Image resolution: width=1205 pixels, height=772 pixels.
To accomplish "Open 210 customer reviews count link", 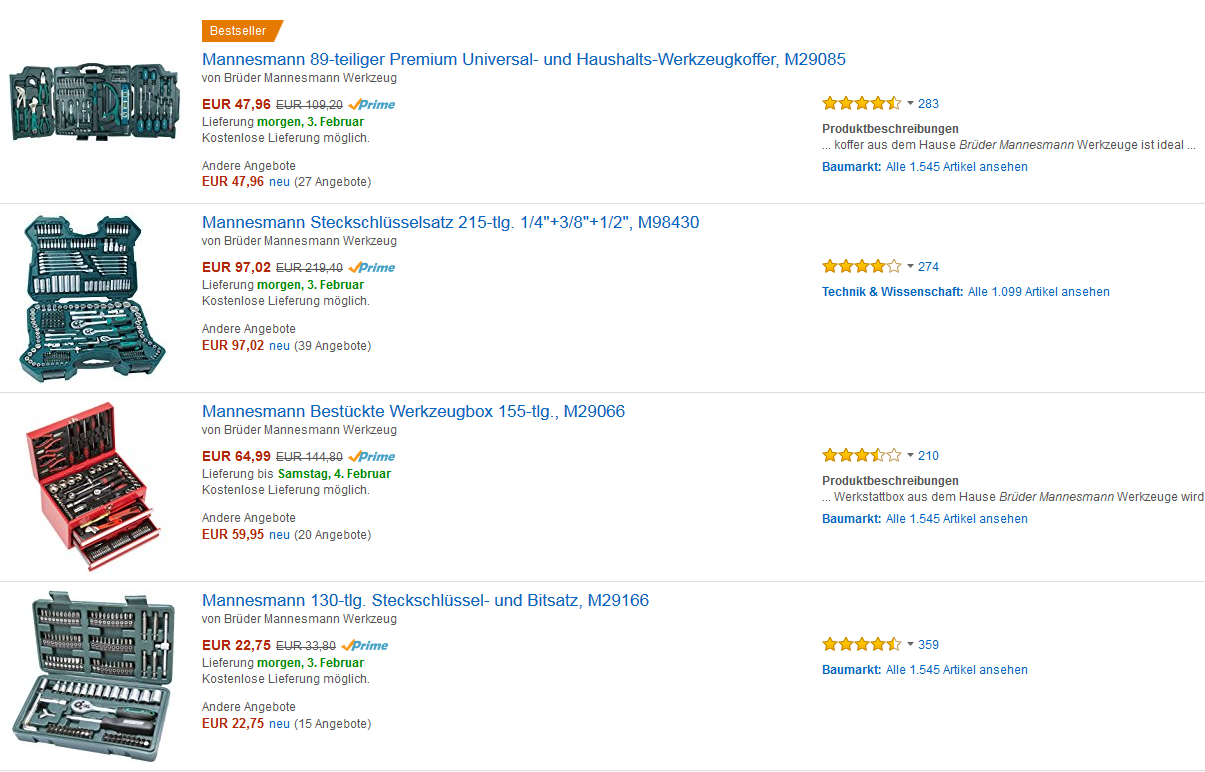I will [928, 456].
